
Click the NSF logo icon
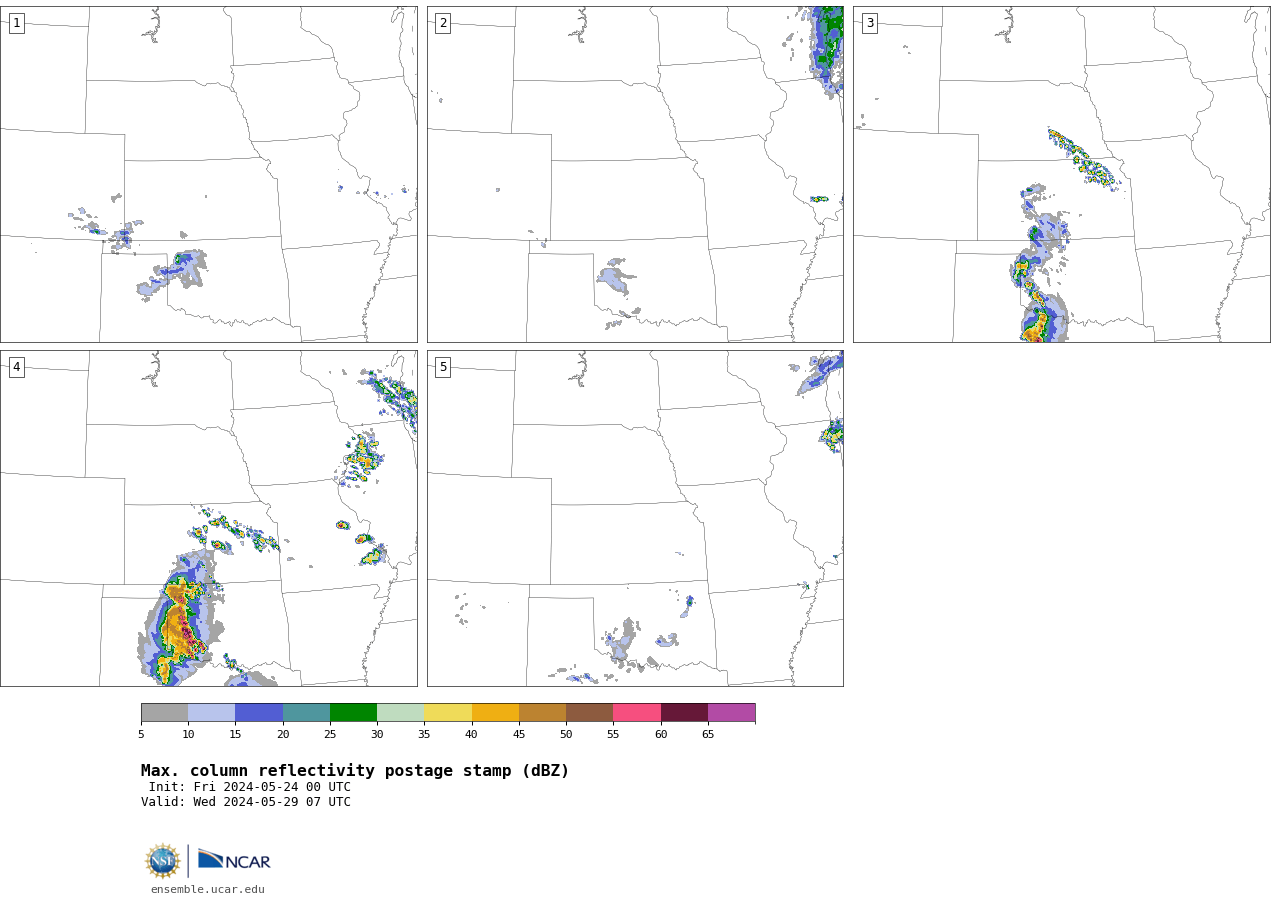[163, 861]
